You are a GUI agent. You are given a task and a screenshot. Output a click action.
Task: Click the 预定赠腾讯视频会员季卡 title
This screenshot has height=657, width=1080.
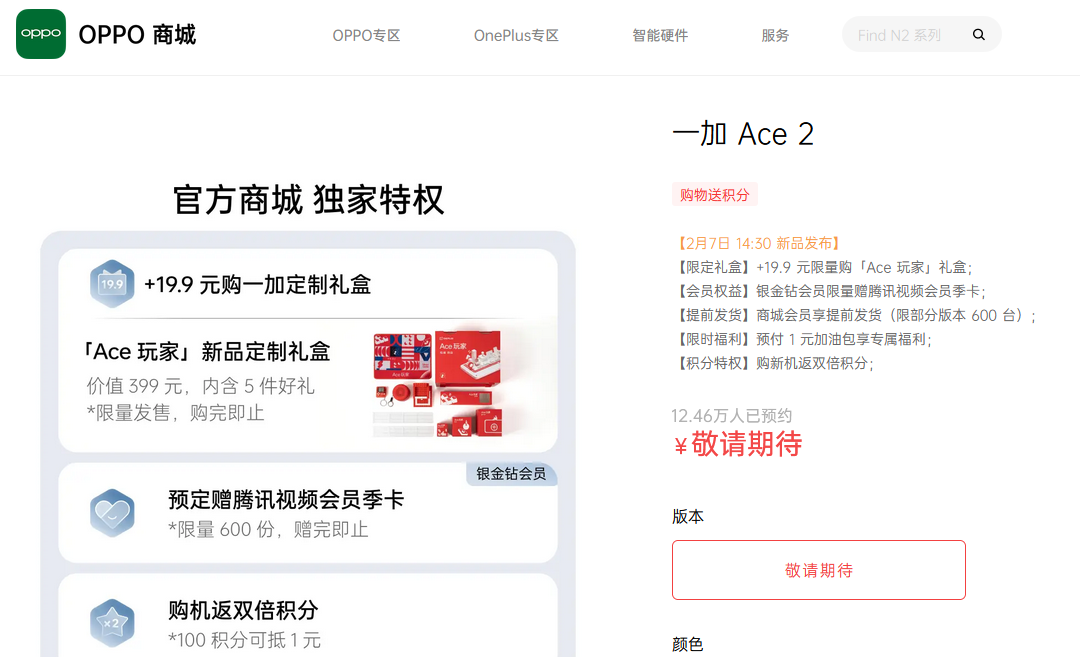(286, 500)
